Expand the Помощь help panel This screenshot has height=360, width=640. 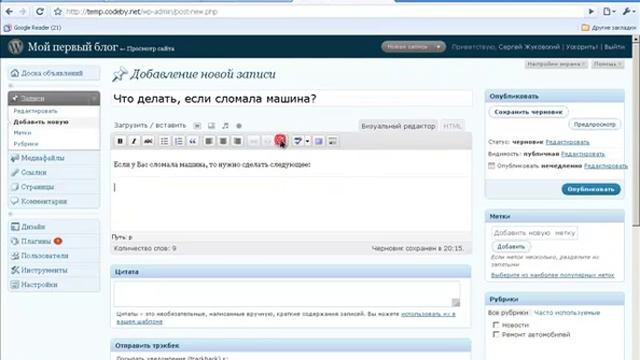(x=608, y=64)
